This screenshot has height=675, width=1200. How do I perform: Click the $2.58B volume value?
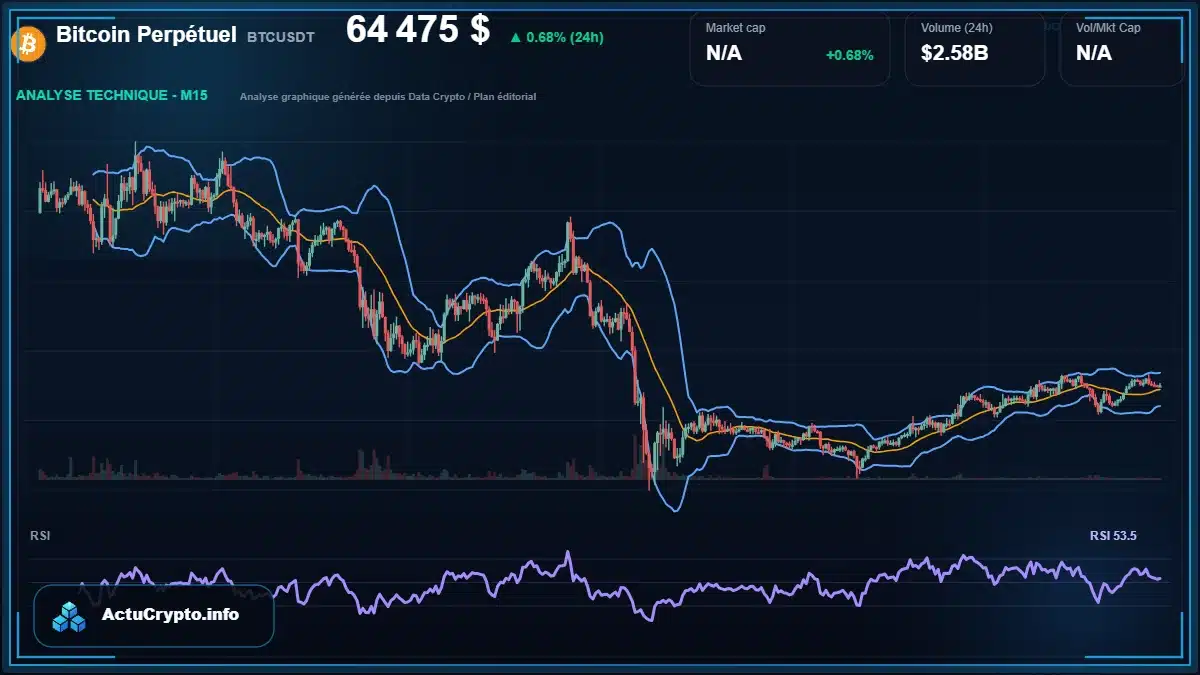tap(955, 54)
